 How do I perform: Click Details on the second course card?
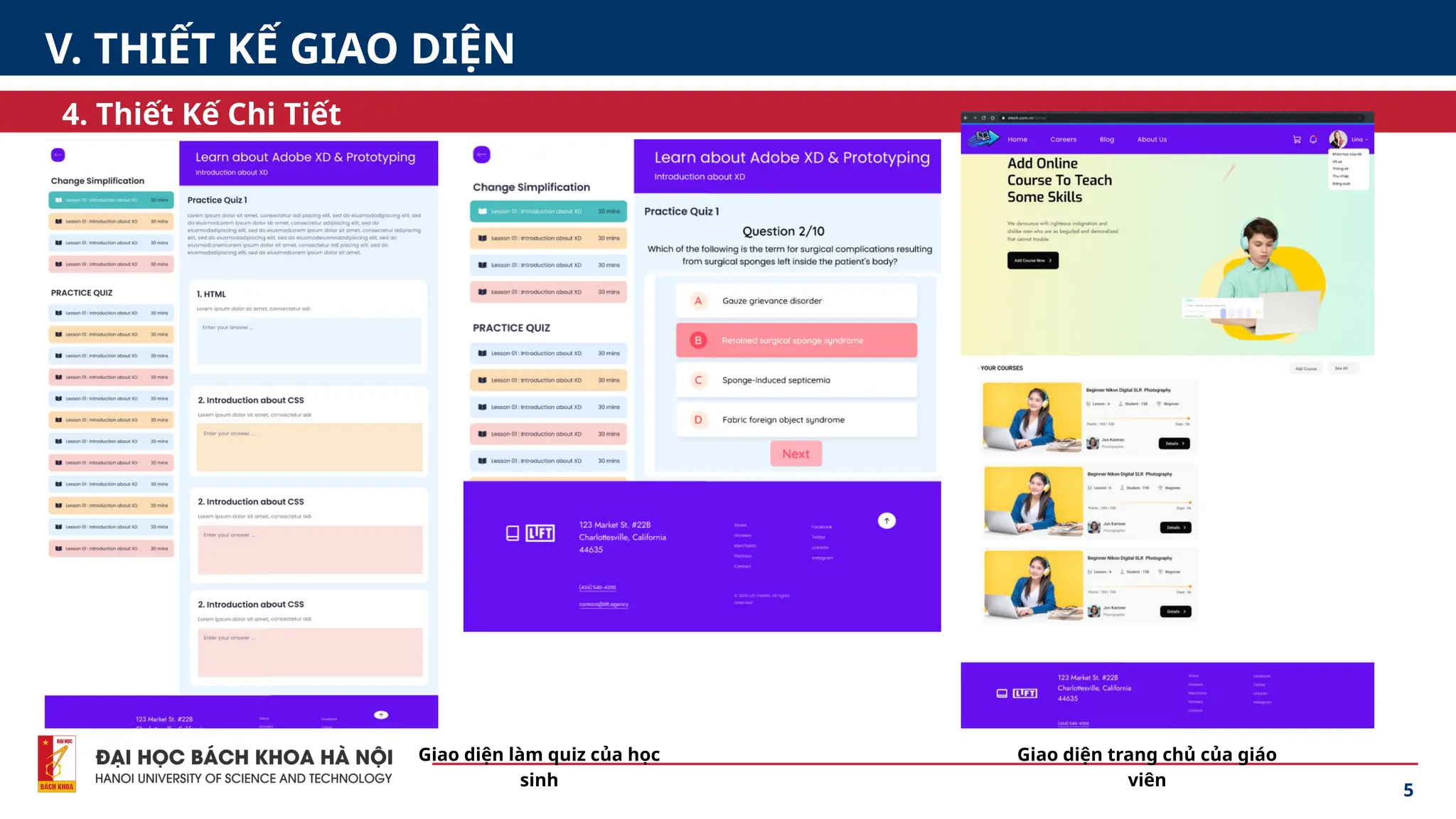(1175, 528)
